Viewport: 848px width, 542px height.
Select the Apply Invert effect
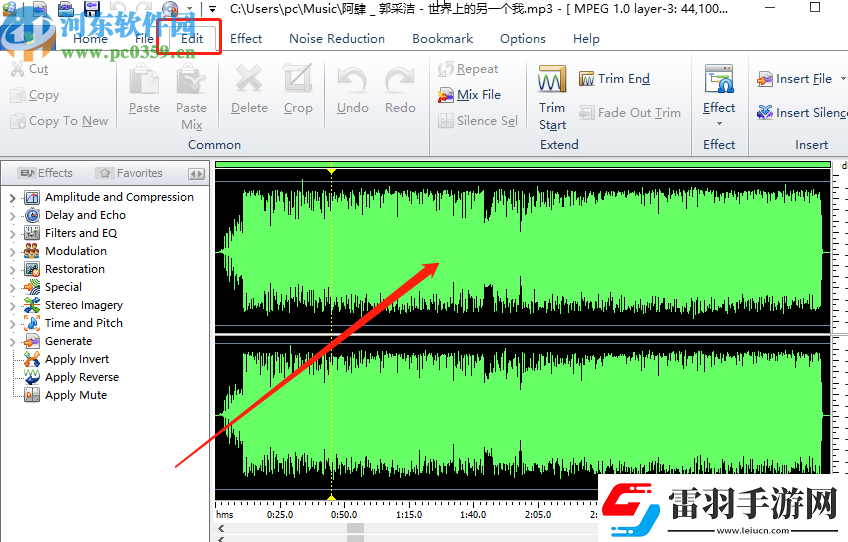click(76, 359)
